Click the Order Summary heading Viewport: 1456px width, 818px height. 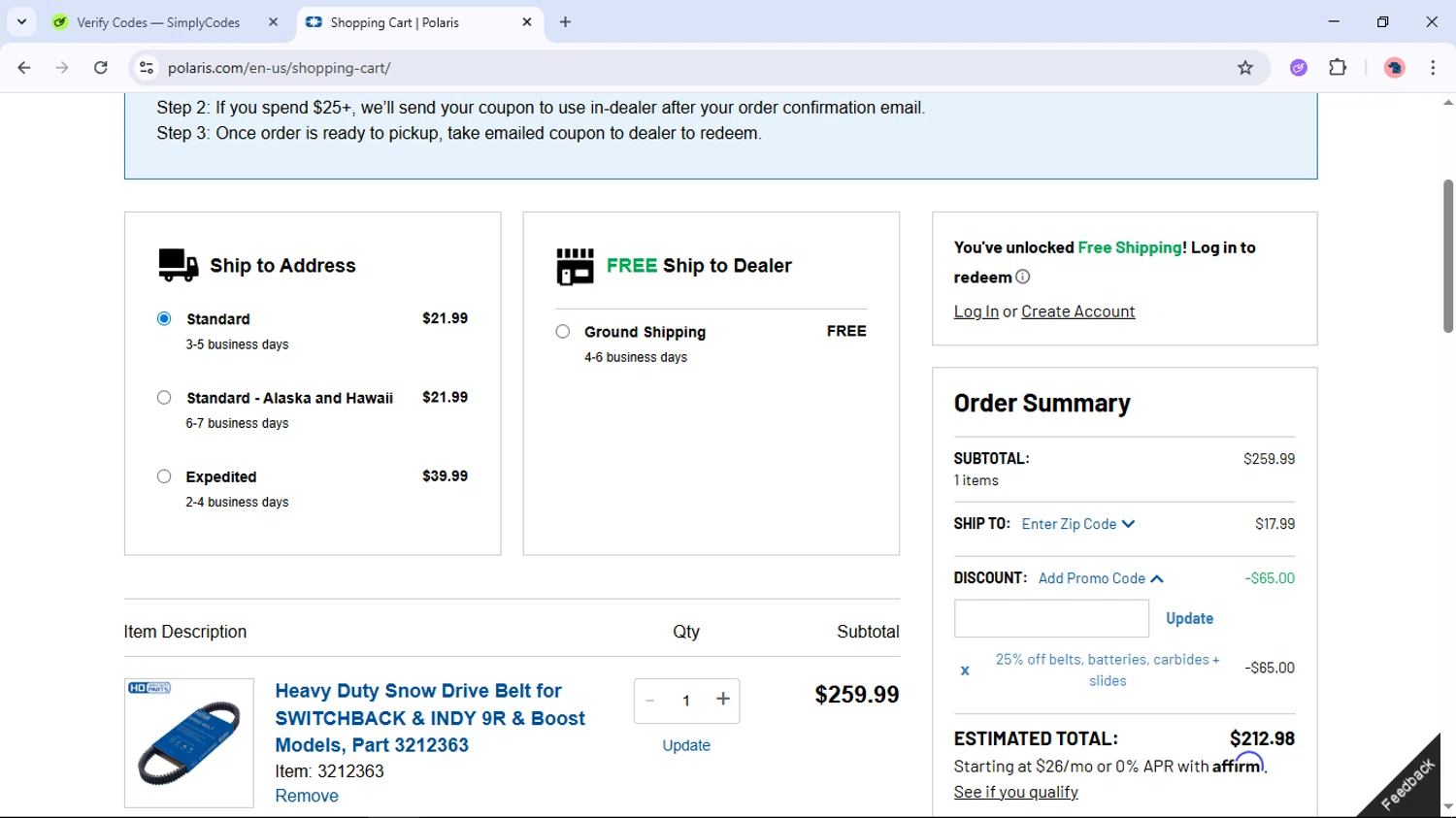click(x=1042, y=403)
